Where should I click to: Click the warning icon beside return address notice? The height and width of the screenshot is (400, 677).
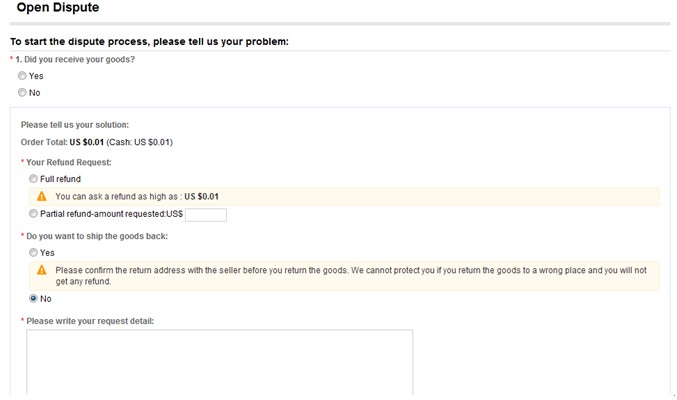tap(42, 270)
